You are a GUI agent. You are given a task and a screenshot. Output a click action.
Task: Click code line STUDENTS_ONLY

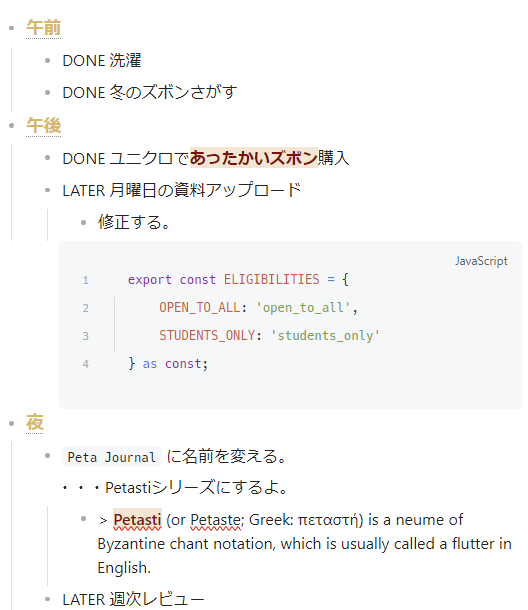(269, 335)
